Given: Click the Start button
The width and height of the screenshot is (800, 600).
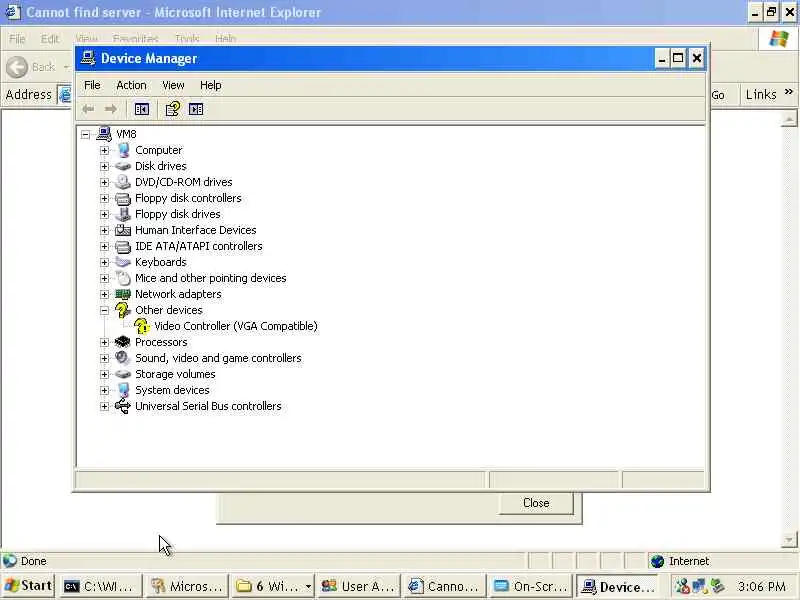Looking at the screenshot, I should pyautogui.click(x=28, y=586).
